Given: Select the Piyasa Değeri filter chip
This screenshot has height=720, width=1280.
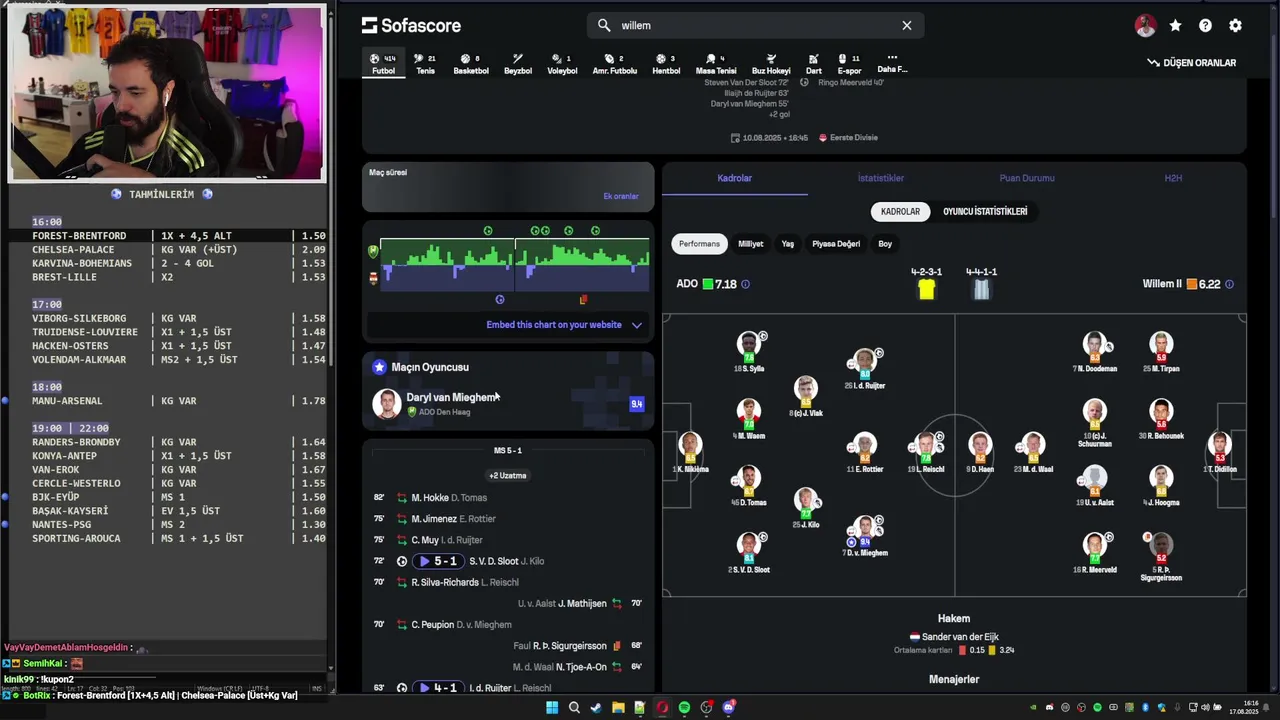Looking at the screenshot, I should (836, 244).
